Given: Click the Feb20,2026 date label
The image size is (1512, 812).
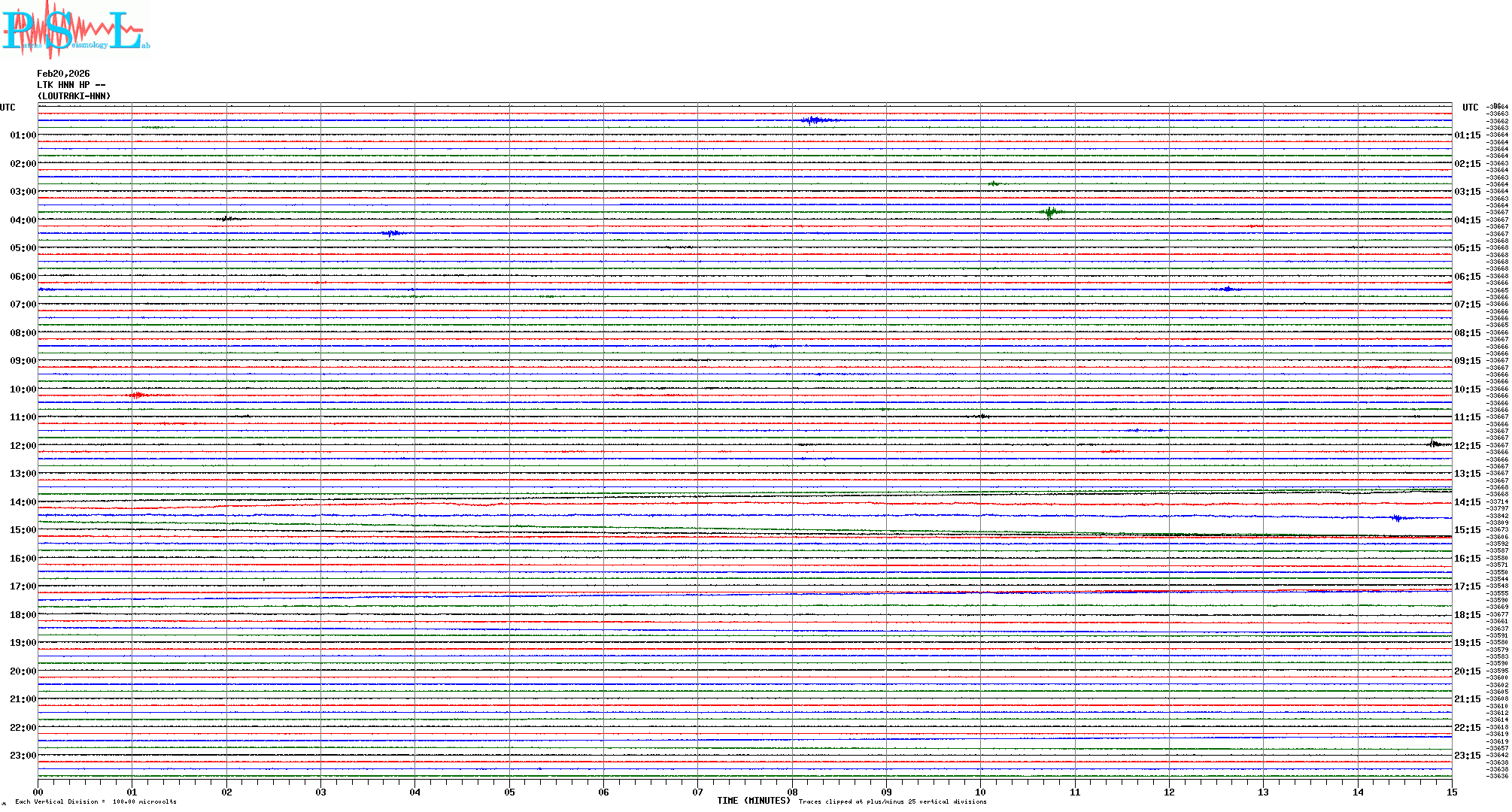Looking at the screenshot, I should [63, 74].
